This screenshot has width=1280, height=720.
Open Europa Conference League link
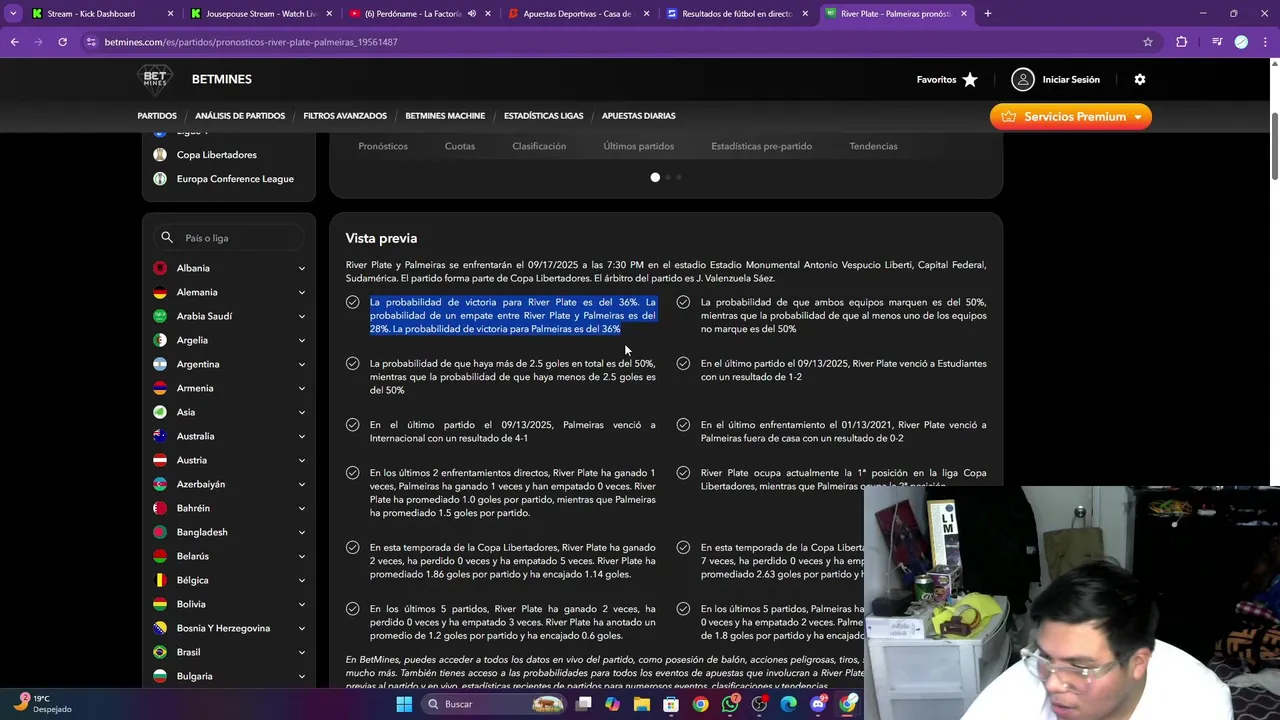tap(235, 179)
